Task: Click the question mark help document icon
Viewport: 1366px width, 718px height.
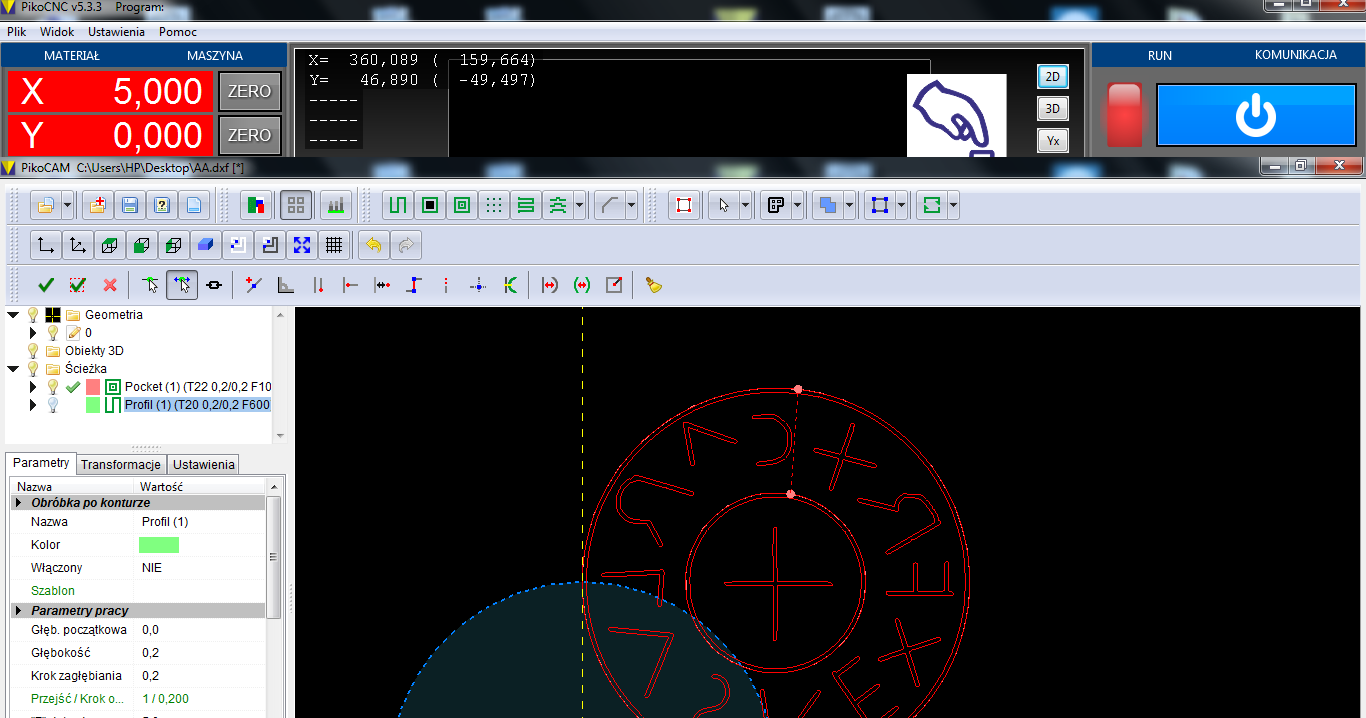Action: pos(162,206)
